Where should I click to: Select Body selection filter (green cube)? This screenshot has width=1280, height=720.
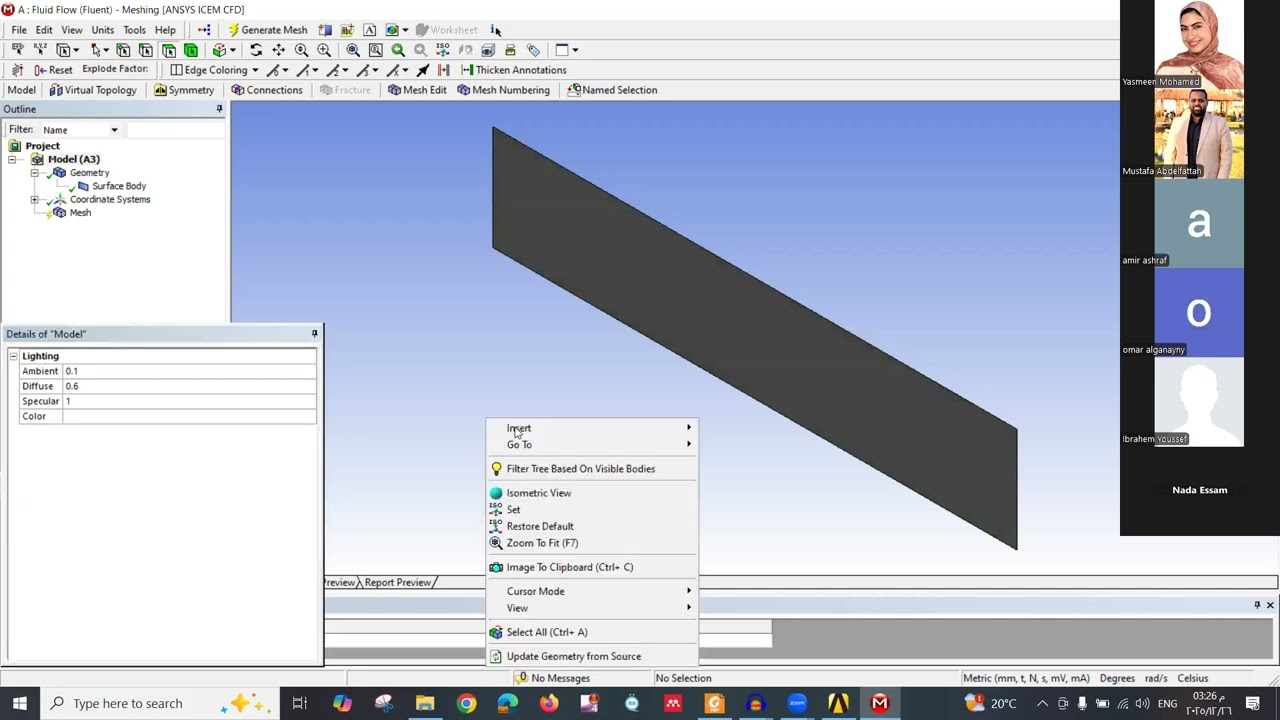[x=190, y=50]
